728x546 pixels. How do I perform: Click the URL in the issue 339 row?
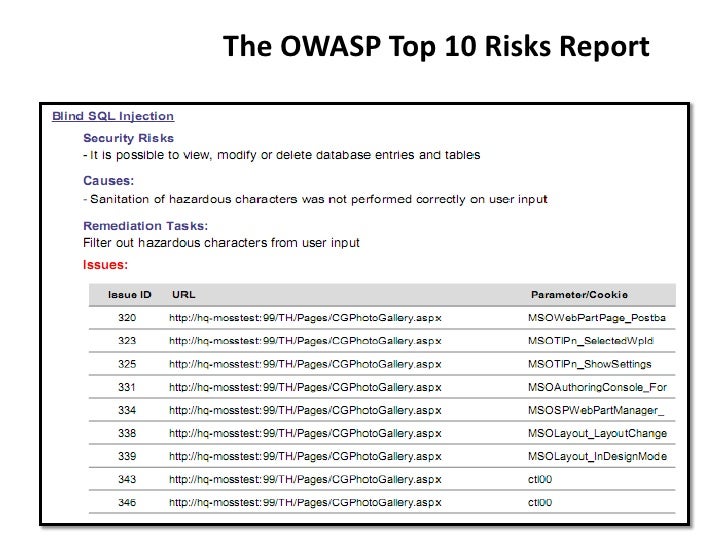tap(305, 456)
